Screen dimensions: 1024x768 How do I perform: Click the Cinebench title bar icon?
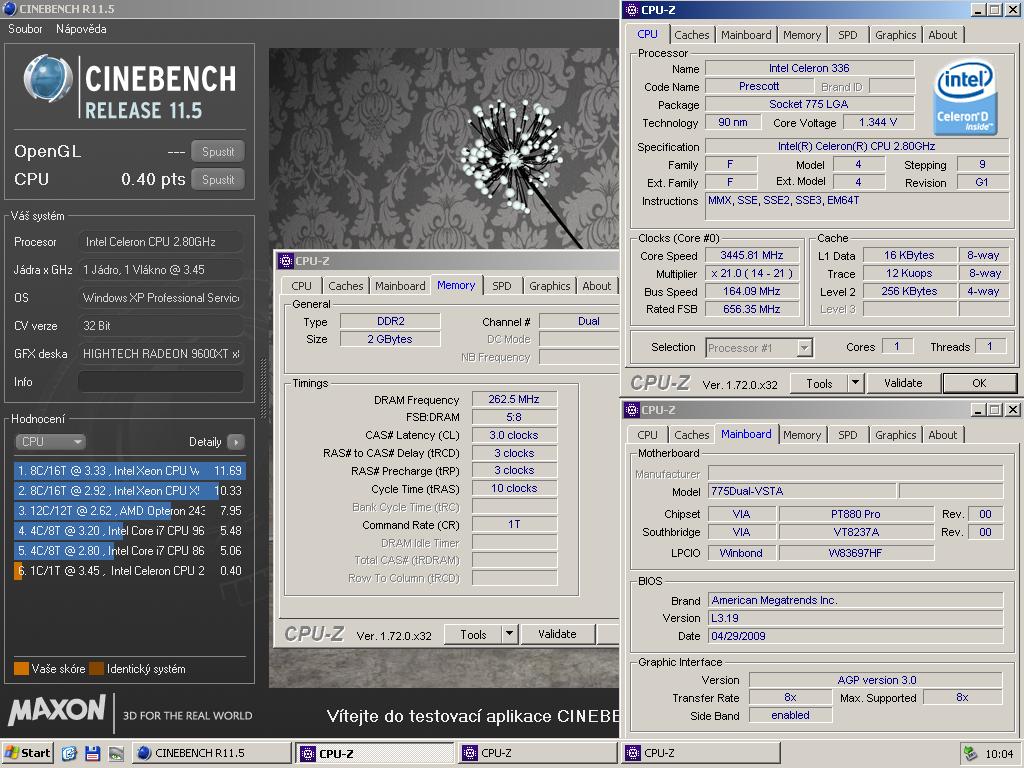(x=10, y=8)
